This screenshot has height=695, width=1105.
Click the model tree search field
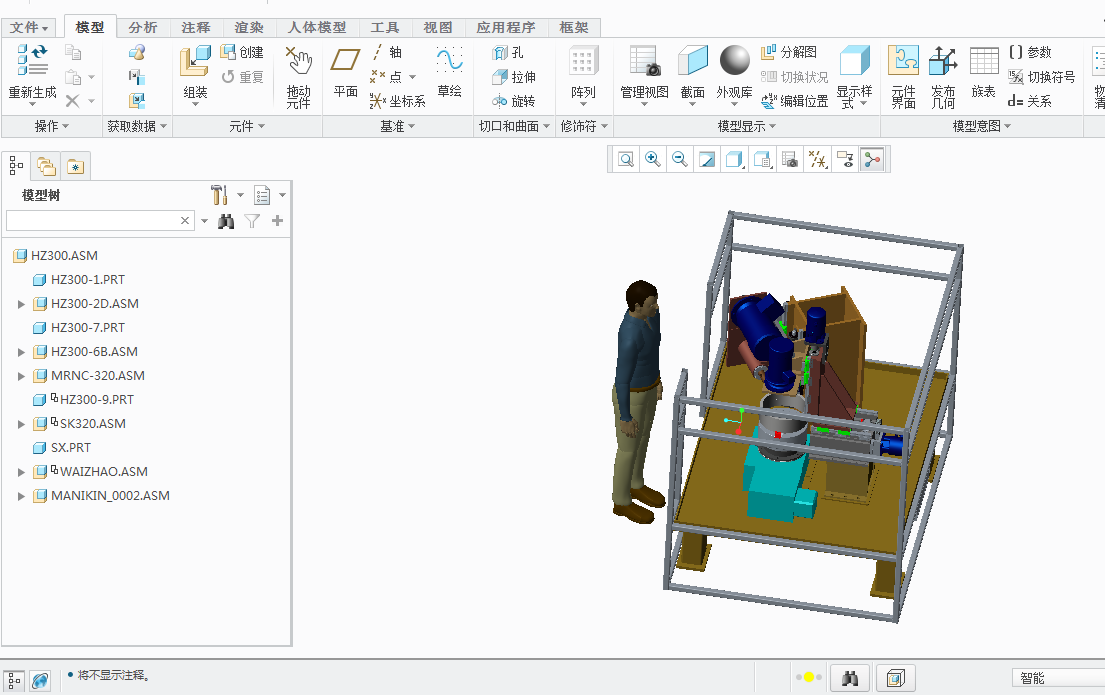(93, 221)
